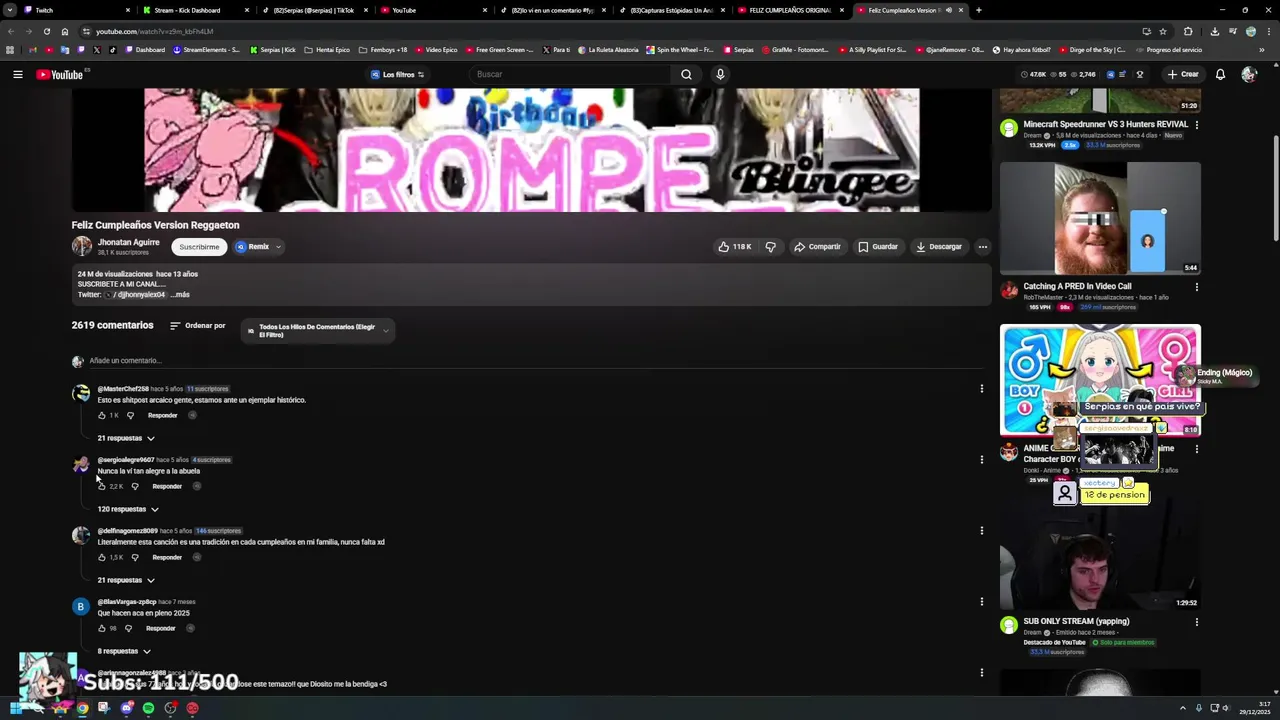Expand 8 respuestas thread
The image size is (1280, 720).
pos(124,651)
